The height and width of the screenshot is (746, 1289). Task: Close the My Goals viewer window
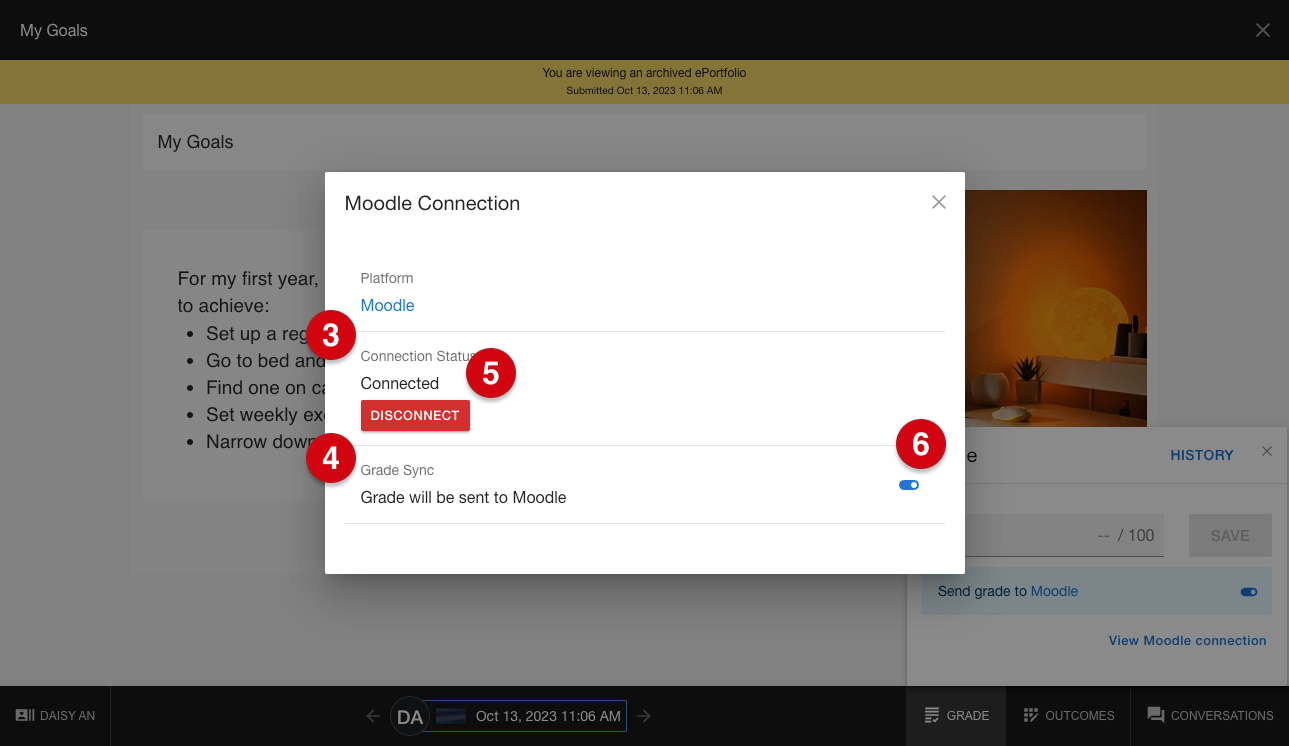tap(1263, 30)
